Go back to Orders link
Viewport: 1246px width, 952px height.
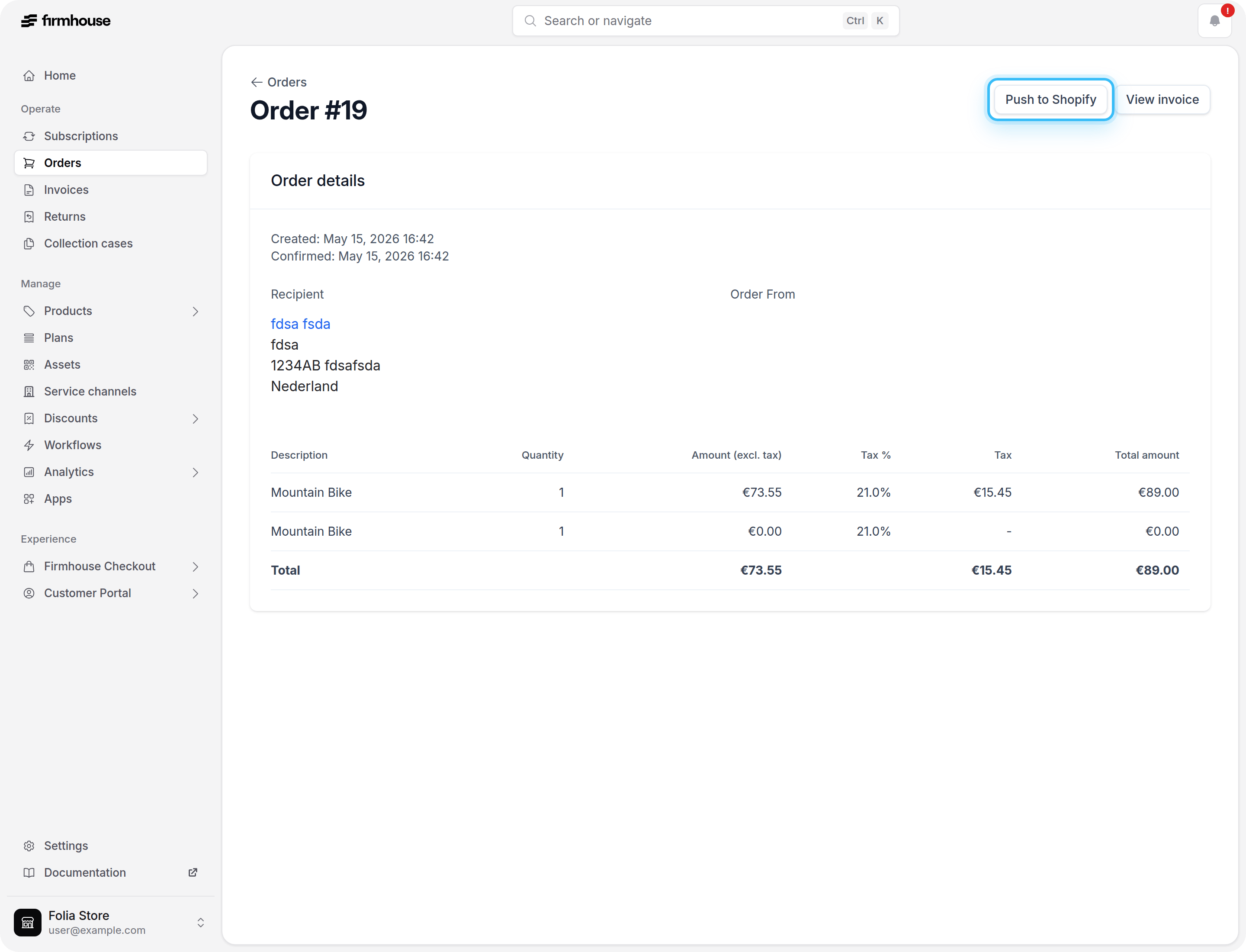[279, 82]
